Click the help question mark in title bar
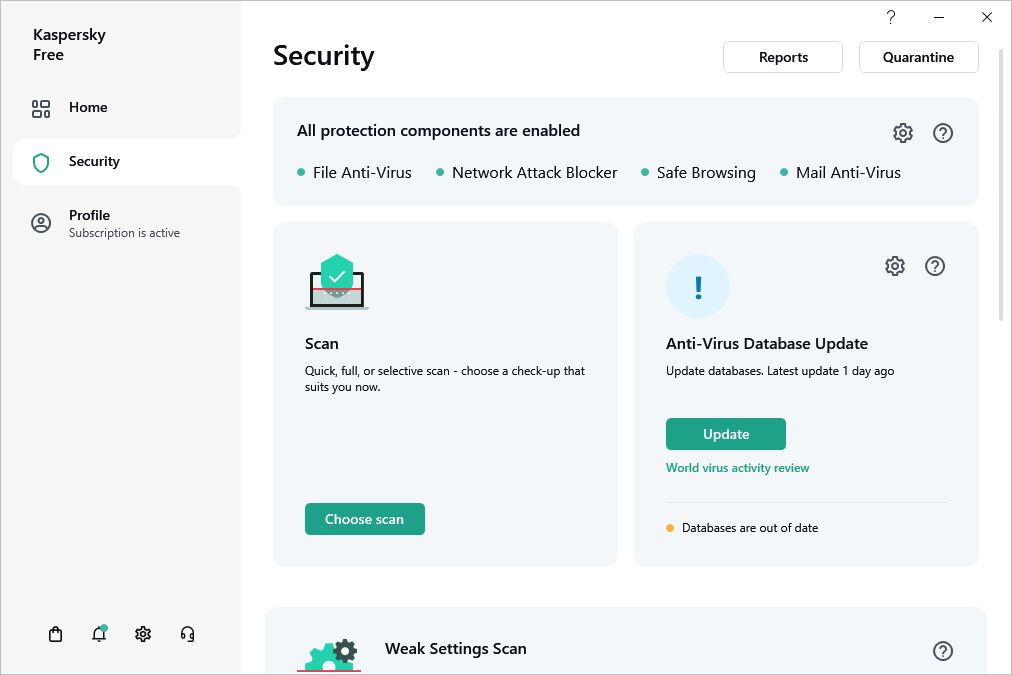The height and width of the screenshot is (675, 1012). click(x=891, y=17)
